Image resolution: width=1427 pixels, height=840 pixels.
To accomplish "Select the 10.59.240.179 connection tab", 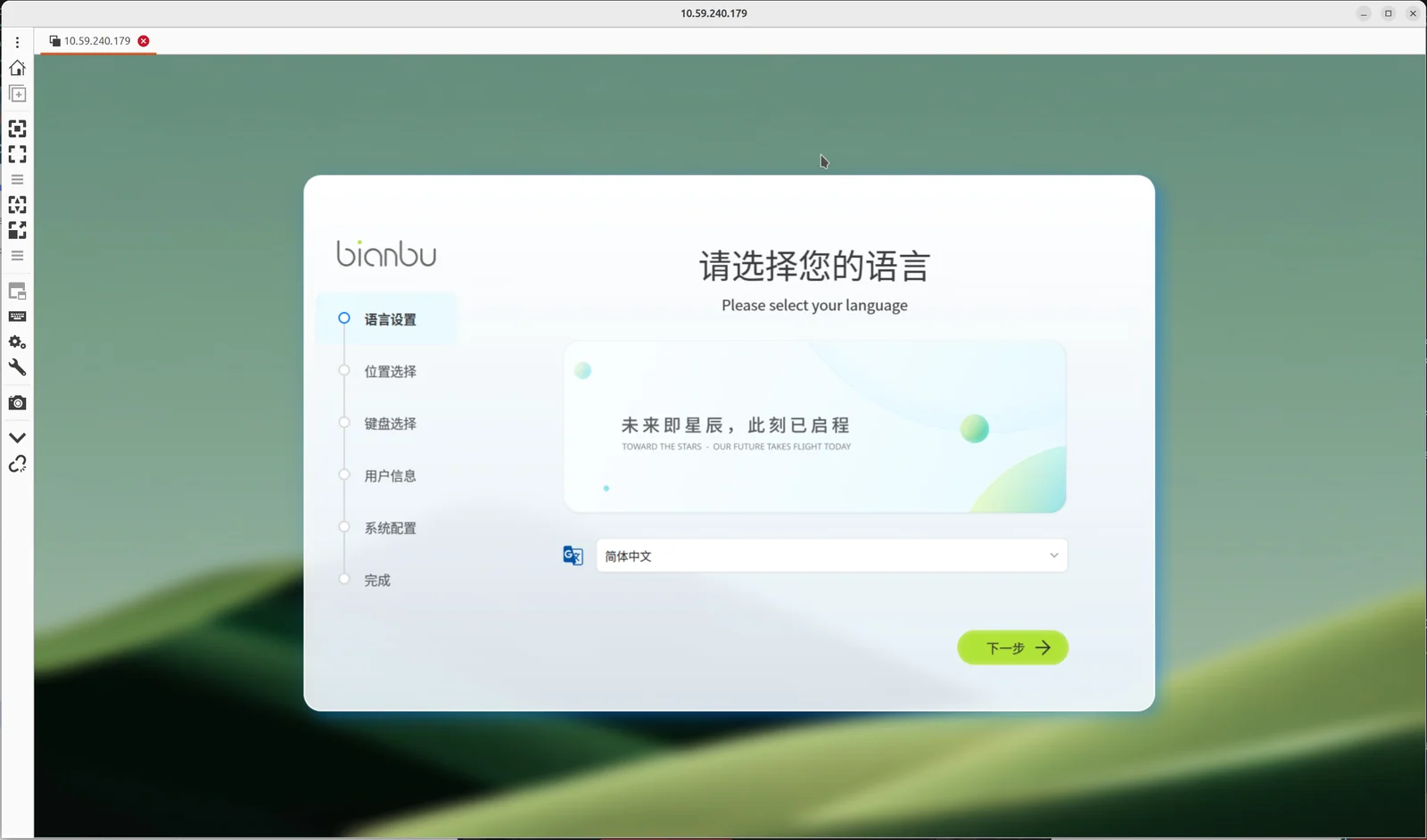I will [x=90, y=41].
